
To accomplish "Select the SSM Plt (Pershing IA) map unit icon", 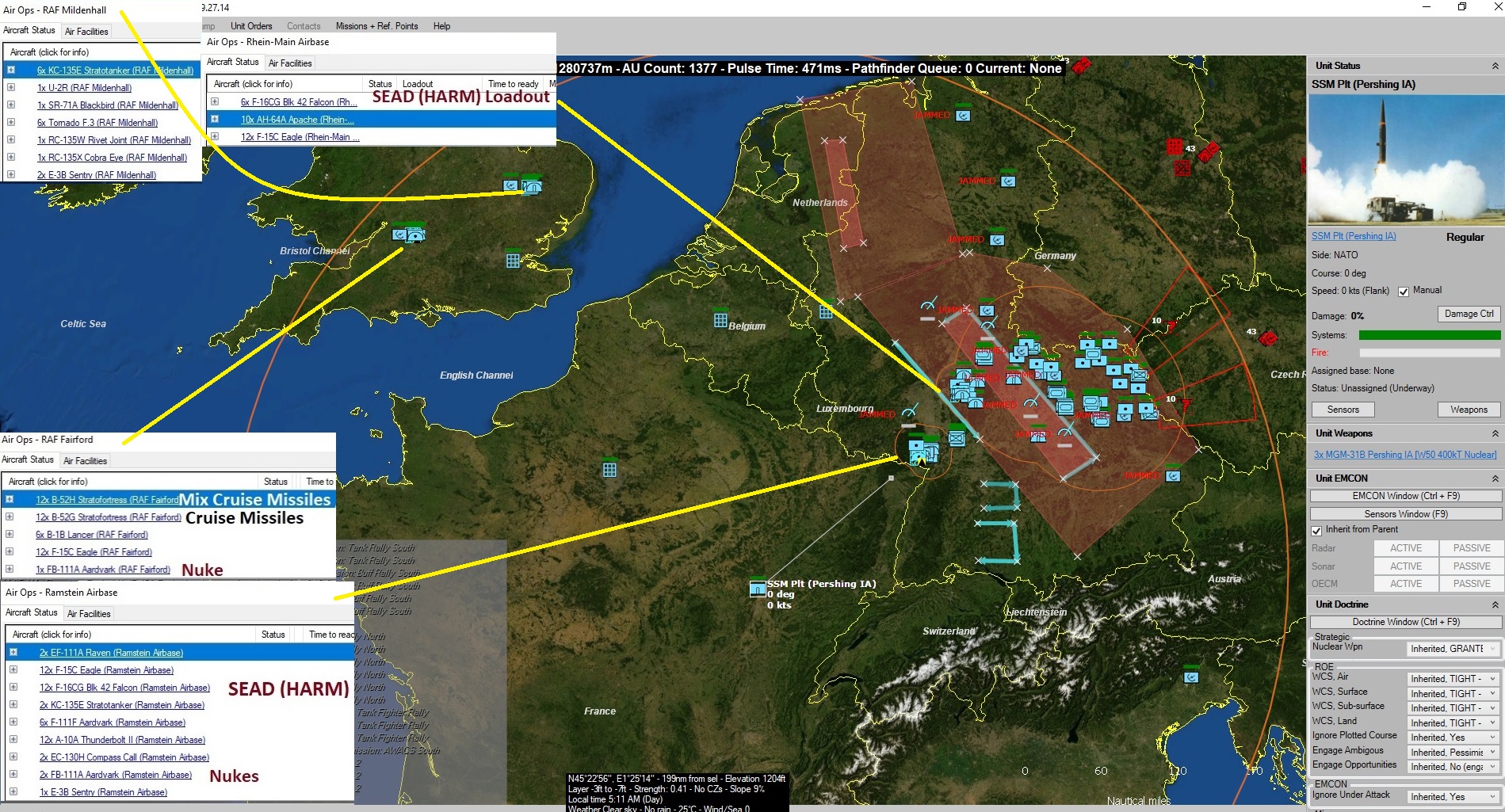I will pos(758,588).
